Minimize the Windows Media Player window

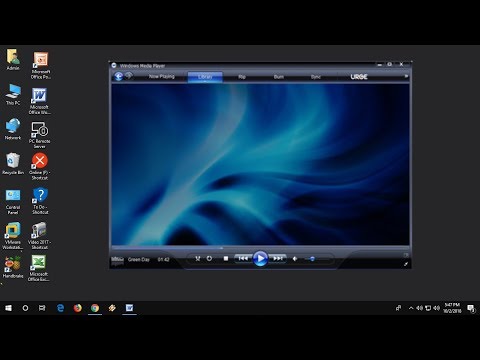pyautogui.click(x=379, y=65)
